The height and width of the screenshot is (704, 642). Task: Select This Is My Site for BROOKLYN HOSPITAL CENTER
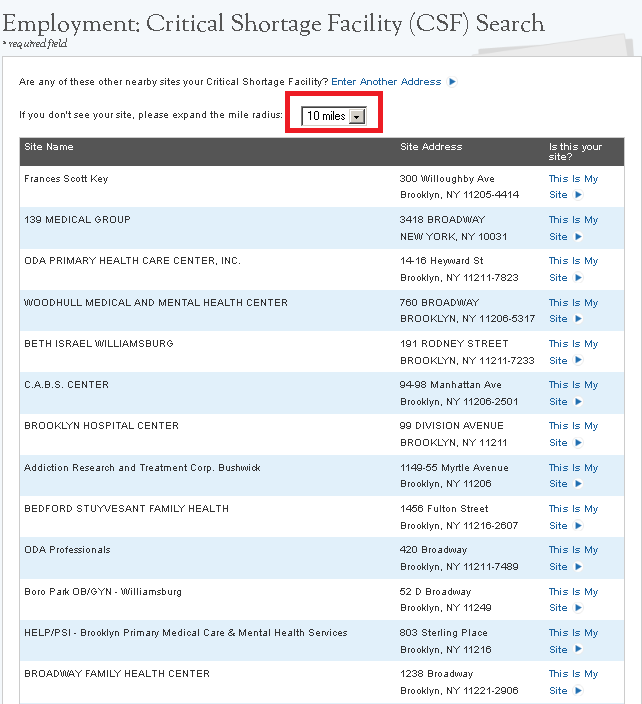[573, 434]
